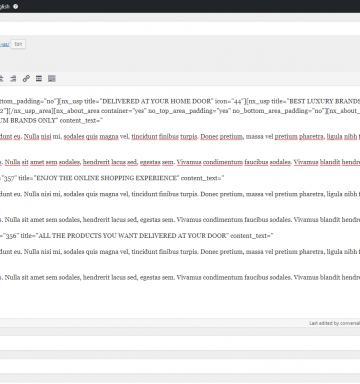Screen dimensions: 360x384
Task: Click the Align right toolbar icon
Action: (x=13, y=79)
